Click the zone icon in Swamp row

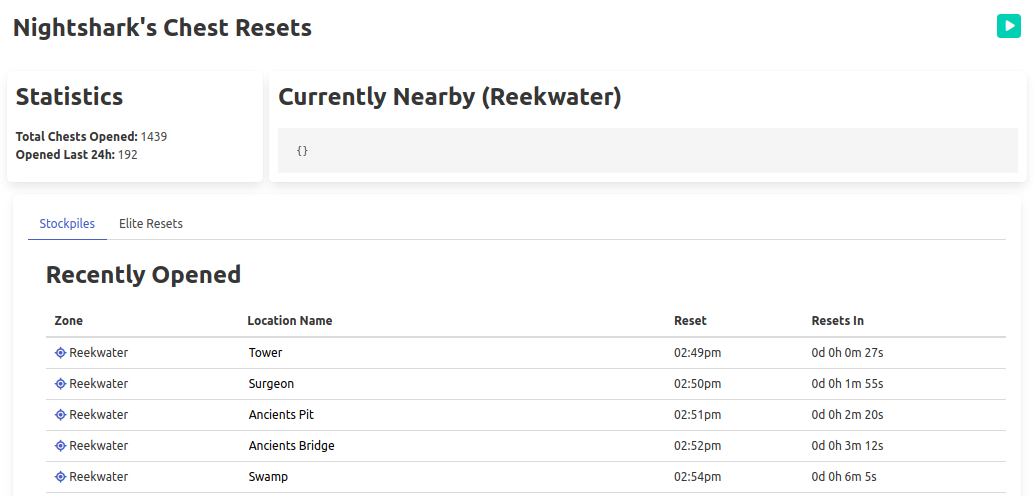60,477
